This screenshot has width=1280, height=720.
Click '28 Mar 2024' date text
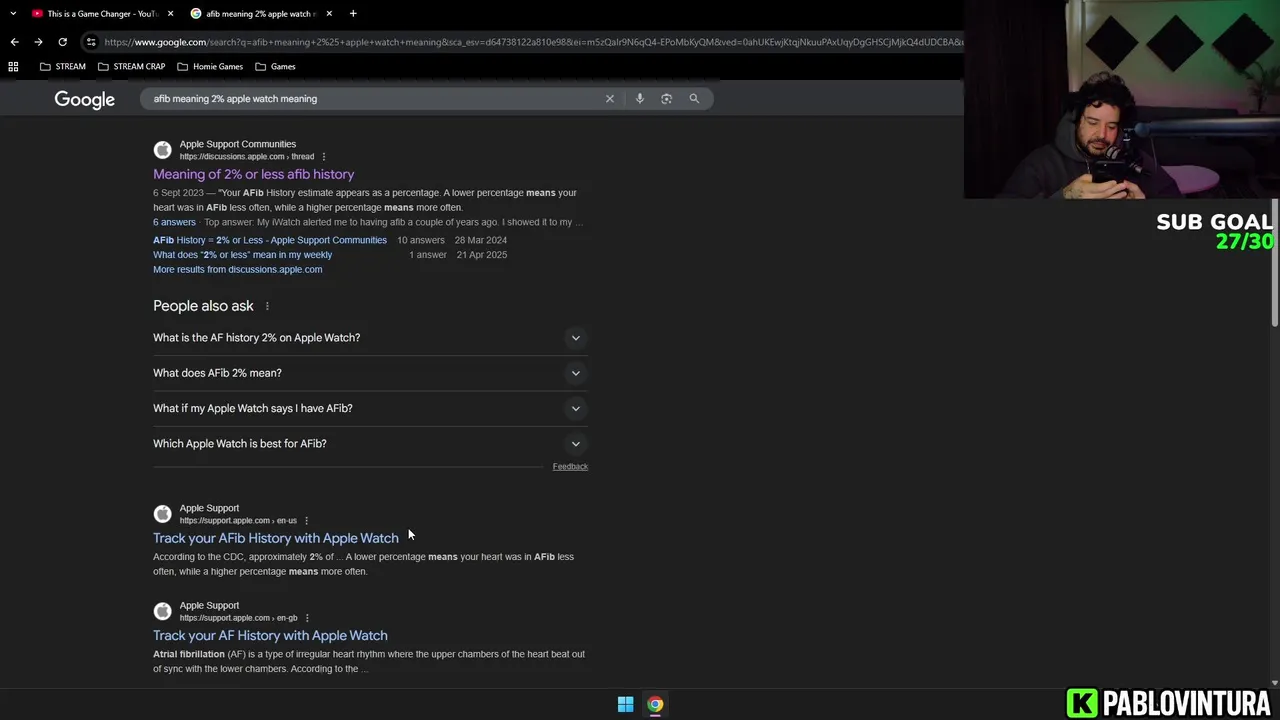481,240
